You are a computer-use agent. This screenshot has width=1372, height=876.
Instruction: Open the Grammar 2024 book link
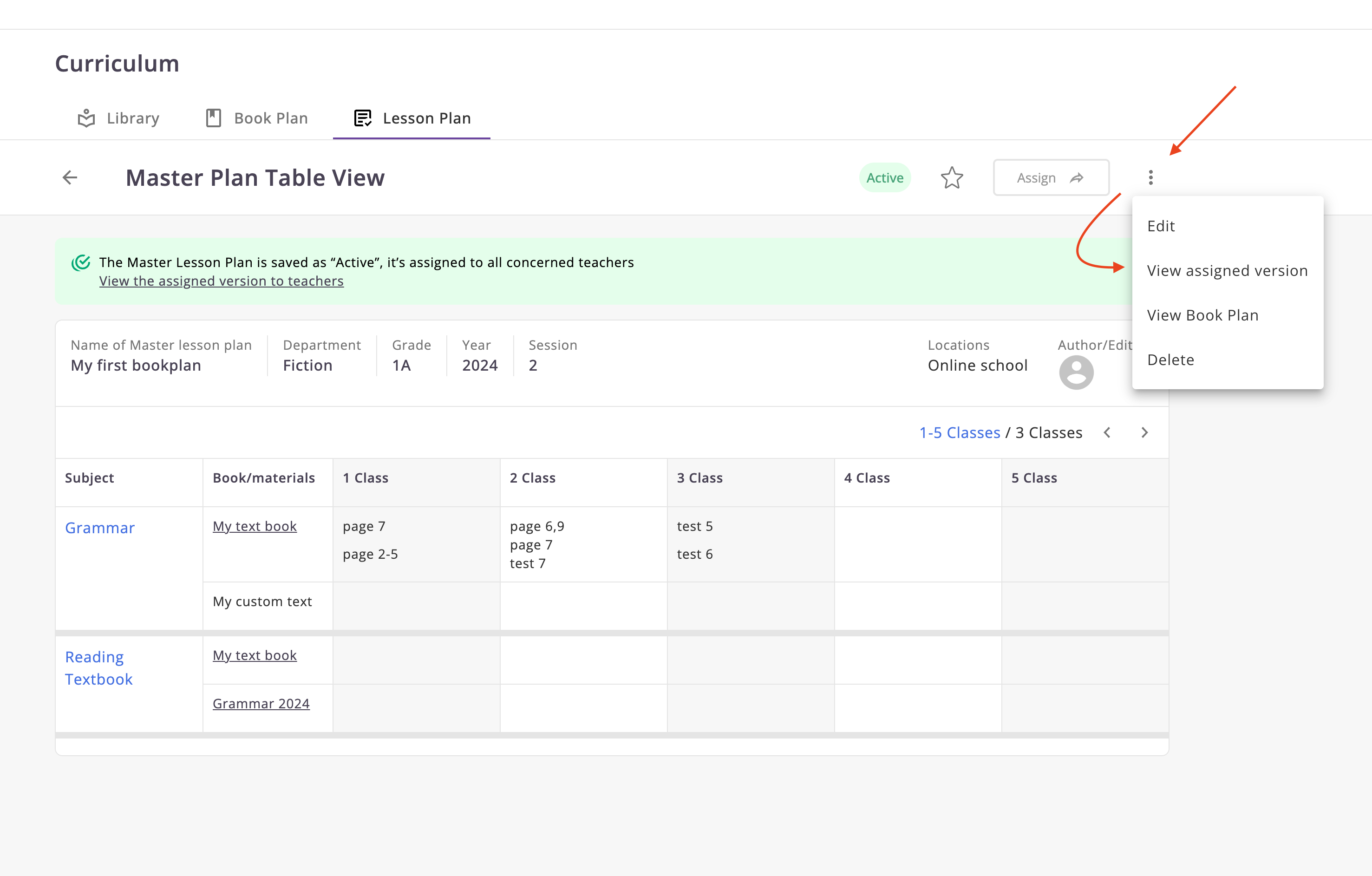pyautogui.click(x=261, y=703)
